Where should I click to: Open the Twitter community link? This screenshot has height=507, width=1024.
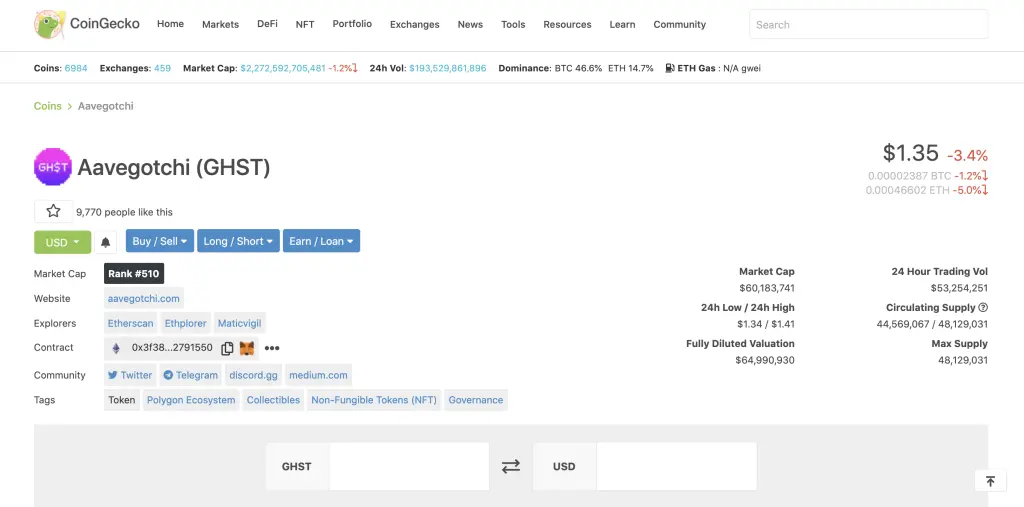pyautogui.click(x=130, y=375)
